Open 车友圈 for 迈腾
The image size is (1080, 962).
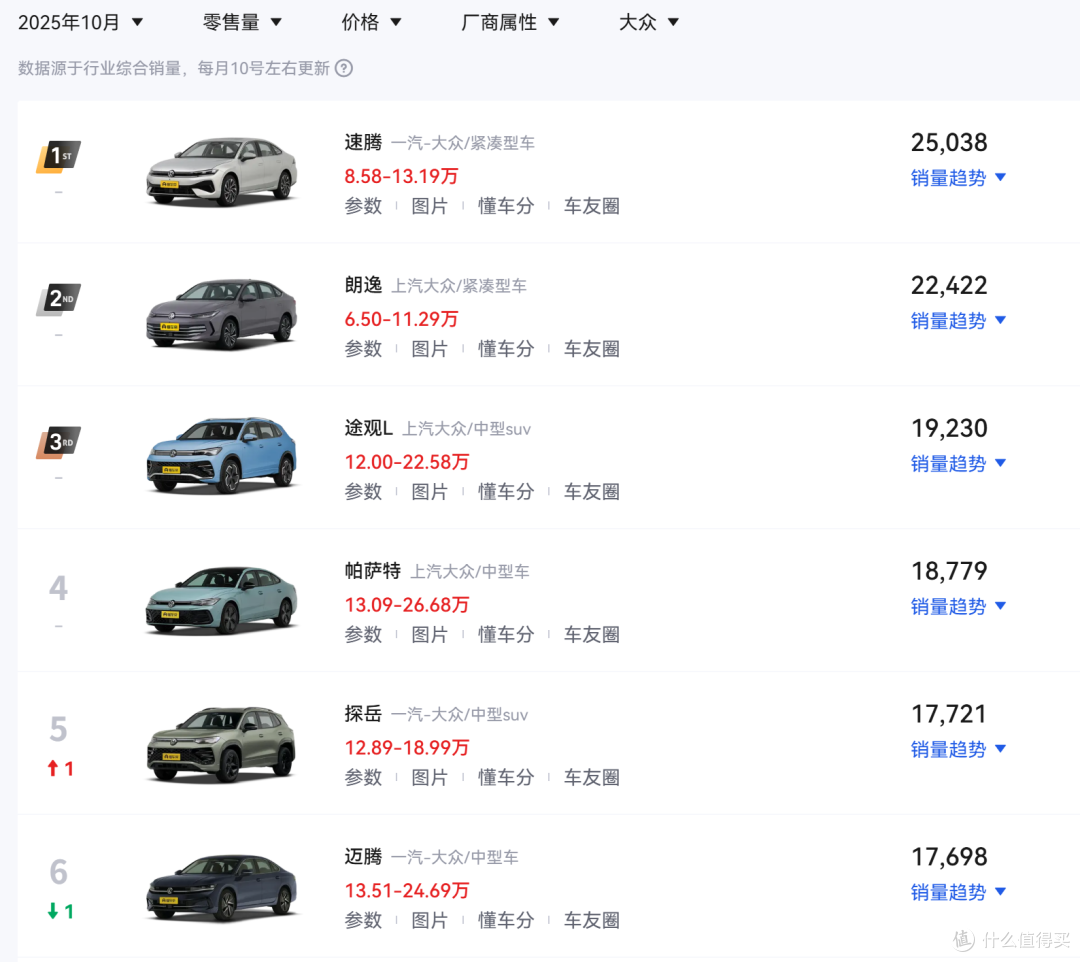592,920
